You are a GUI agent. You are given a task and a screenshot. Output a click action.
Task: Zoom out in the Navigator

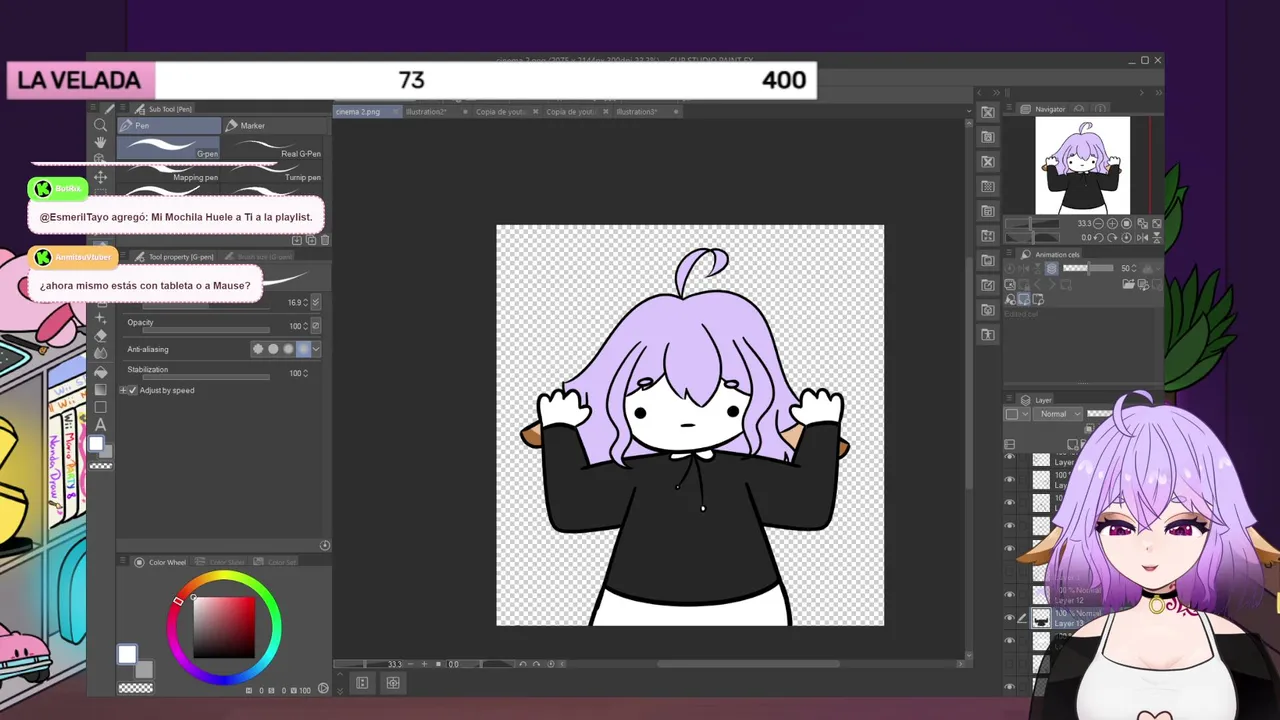(x=1098, y=224)
